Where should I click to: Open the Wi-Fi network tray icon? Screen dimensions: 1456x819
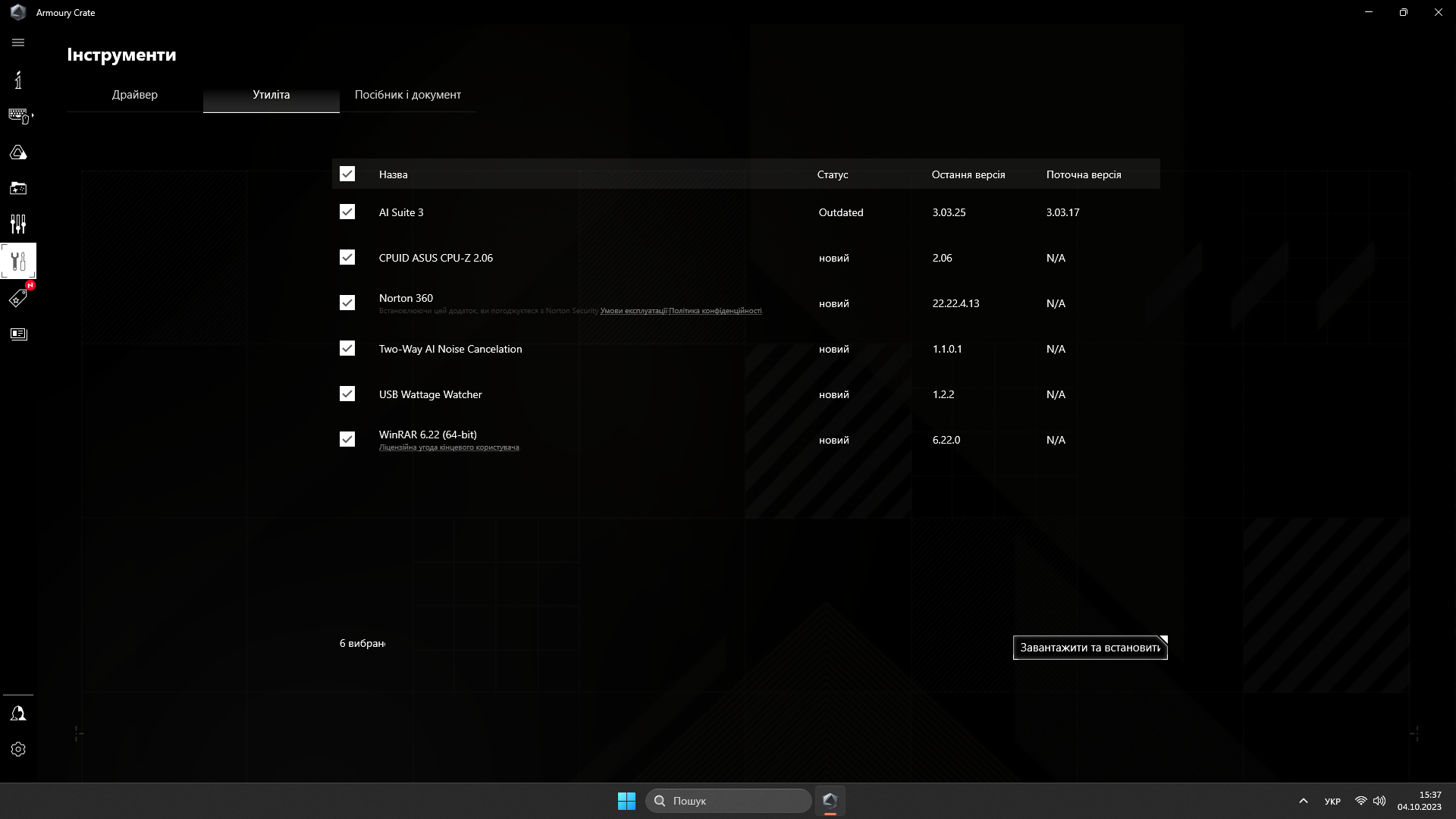coord(1360,801)
